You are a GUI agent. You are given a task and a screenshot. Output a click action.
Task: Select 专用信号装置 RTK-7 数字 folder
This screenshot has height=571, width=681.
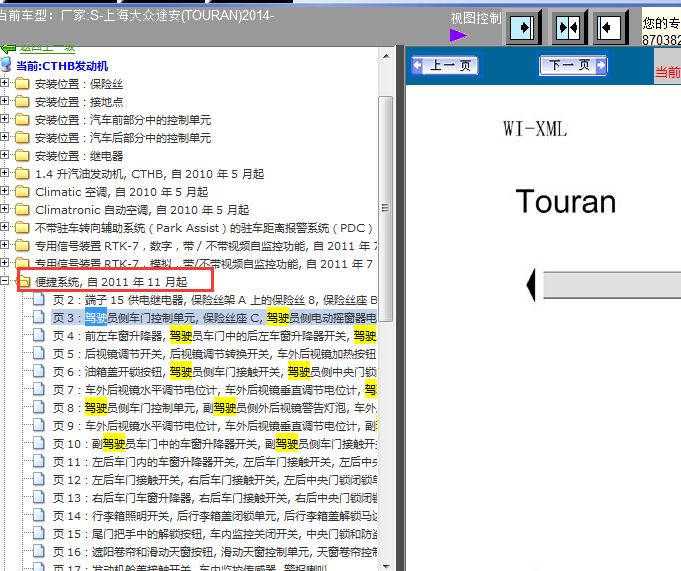pyautogui.click(x=206, y=246)
